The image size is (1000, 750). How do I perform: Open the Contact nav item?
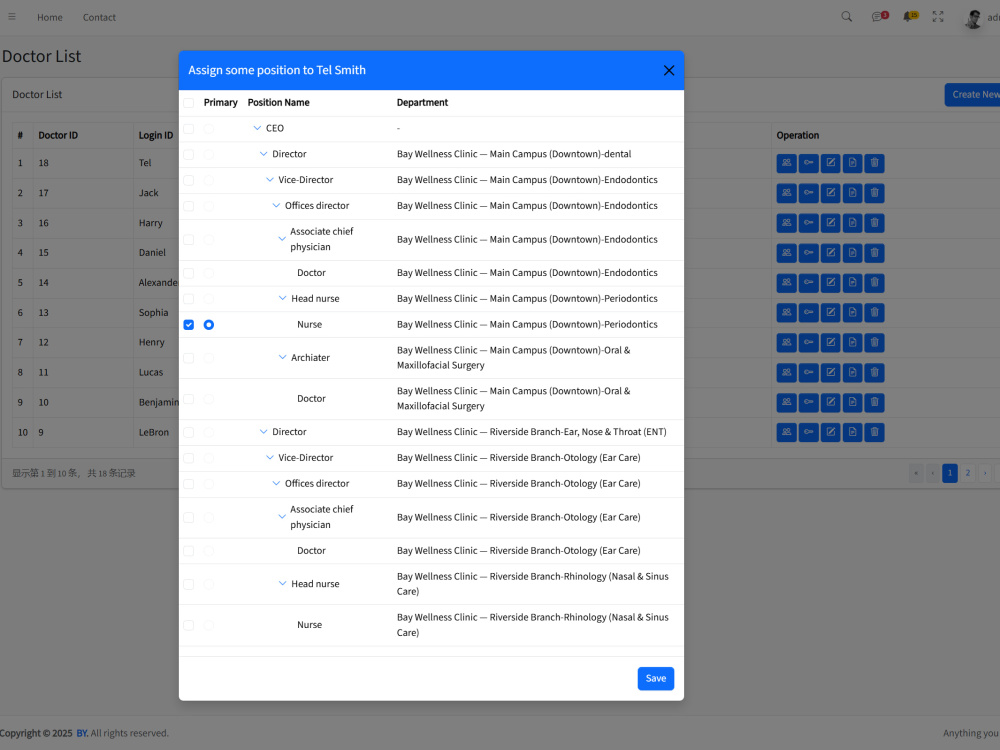99,17
